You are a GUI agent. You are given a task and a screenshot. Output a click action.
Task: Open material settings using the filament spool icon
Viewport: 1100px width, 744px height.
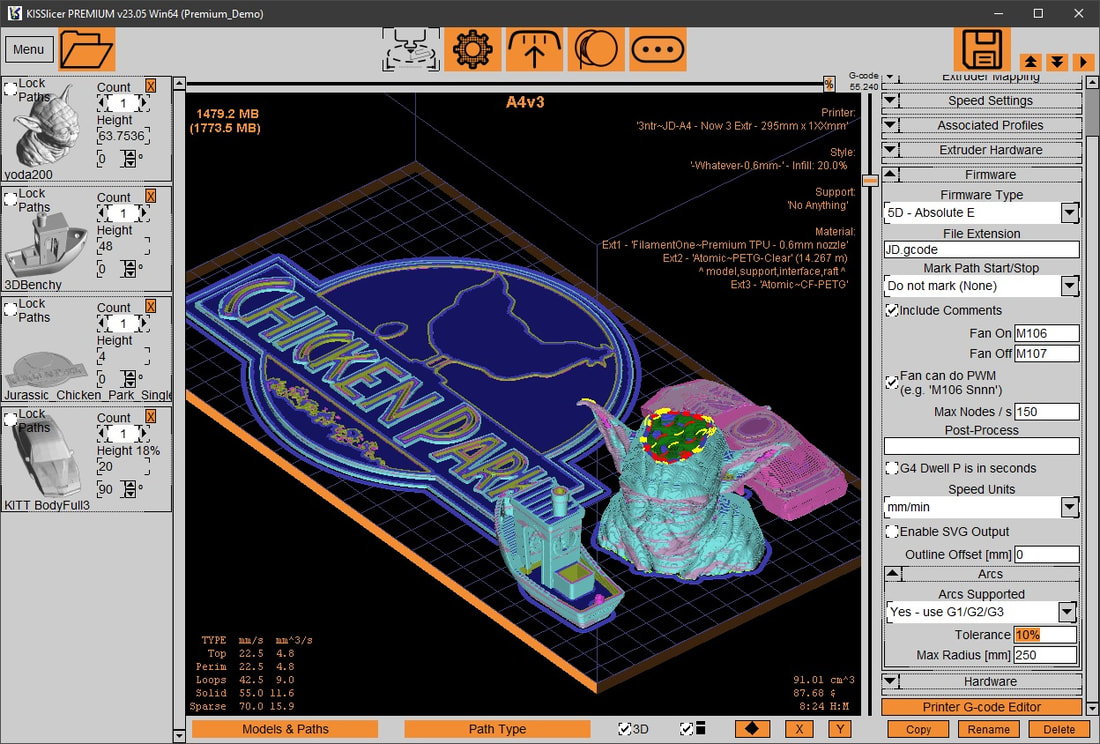click(x=596, y=48)
